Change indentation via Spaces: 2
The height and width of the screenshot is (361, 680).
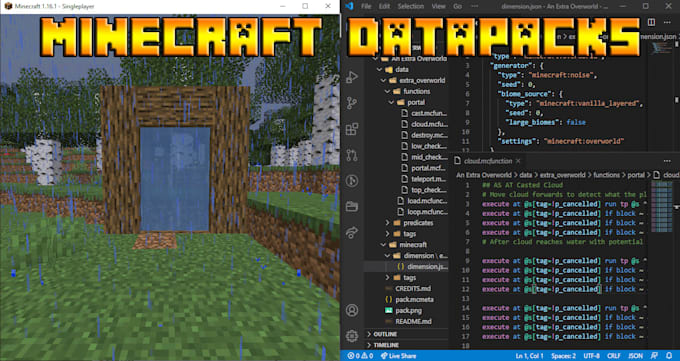pos(563,356)
